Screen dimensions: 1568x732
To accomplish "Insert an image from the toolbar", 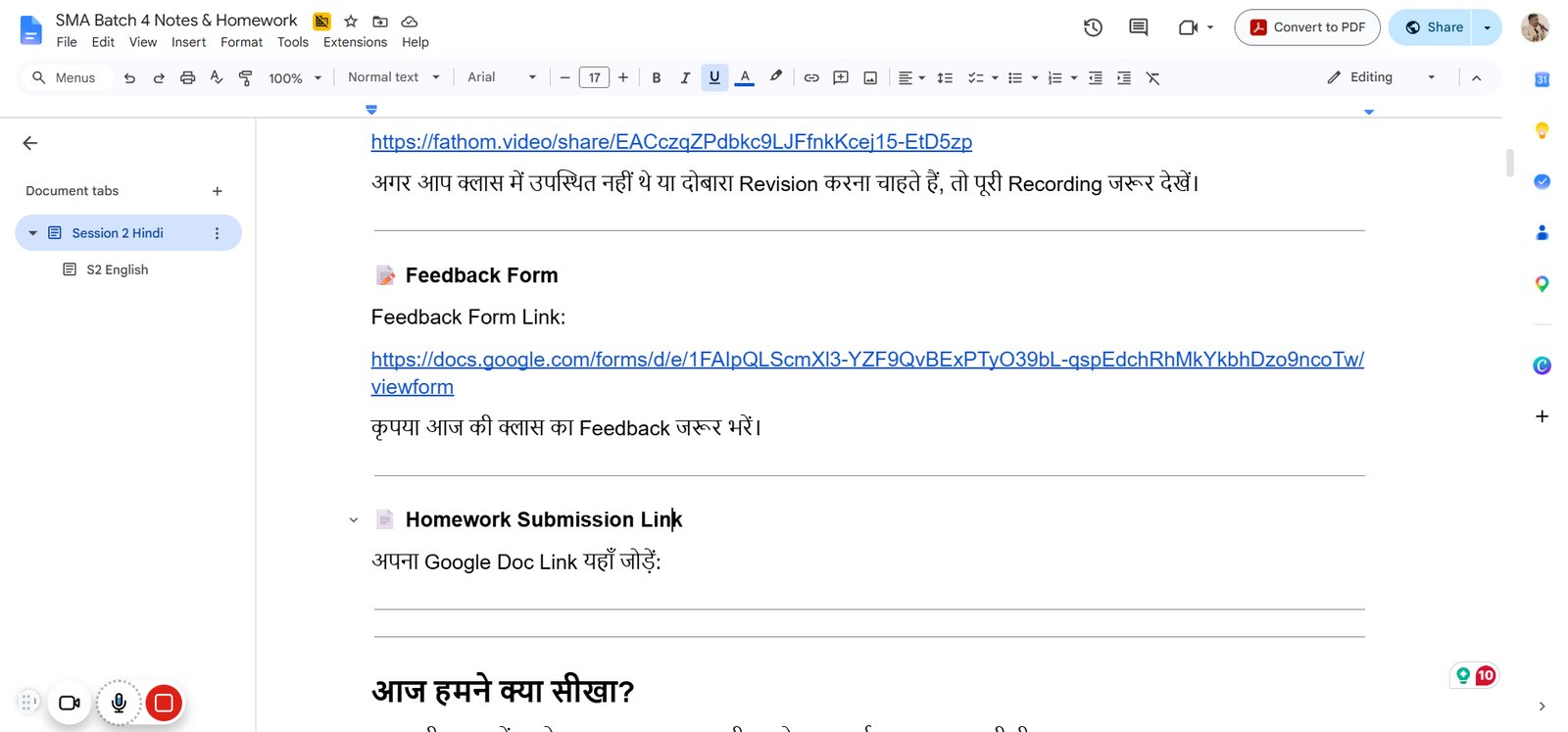I will point(870,77).
